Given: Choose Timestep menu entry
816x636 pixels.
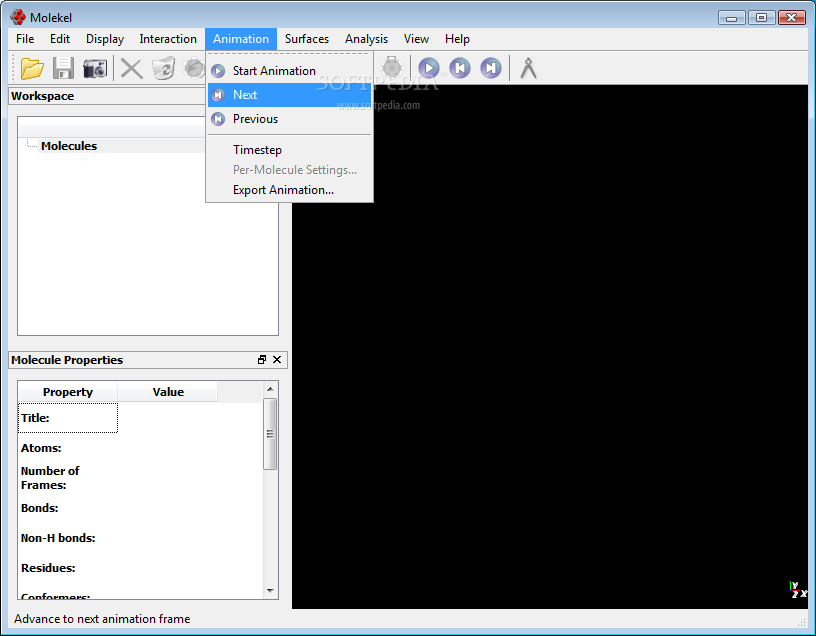Looking at the screenshot, I should click(x=289, y=150).
